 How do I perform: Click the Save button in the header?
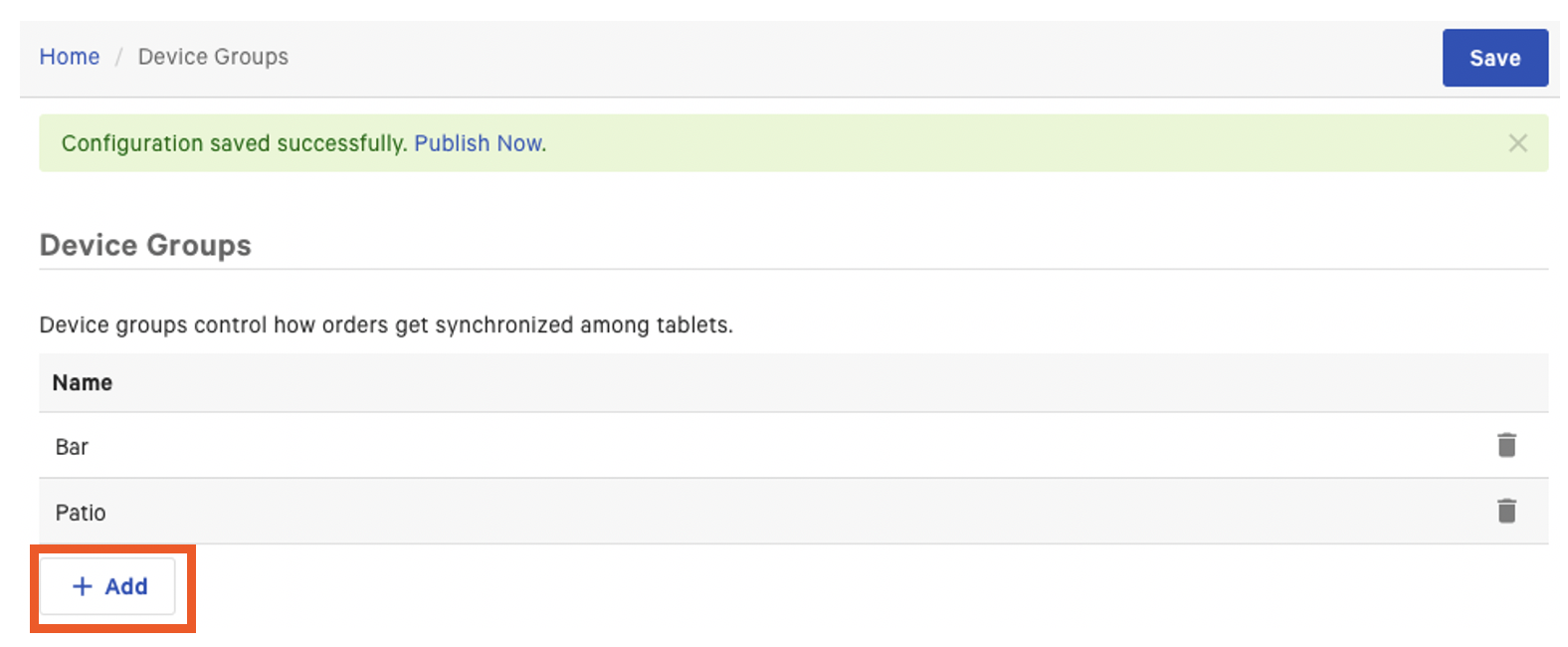pyautogui.click(x=1494, y=57)
